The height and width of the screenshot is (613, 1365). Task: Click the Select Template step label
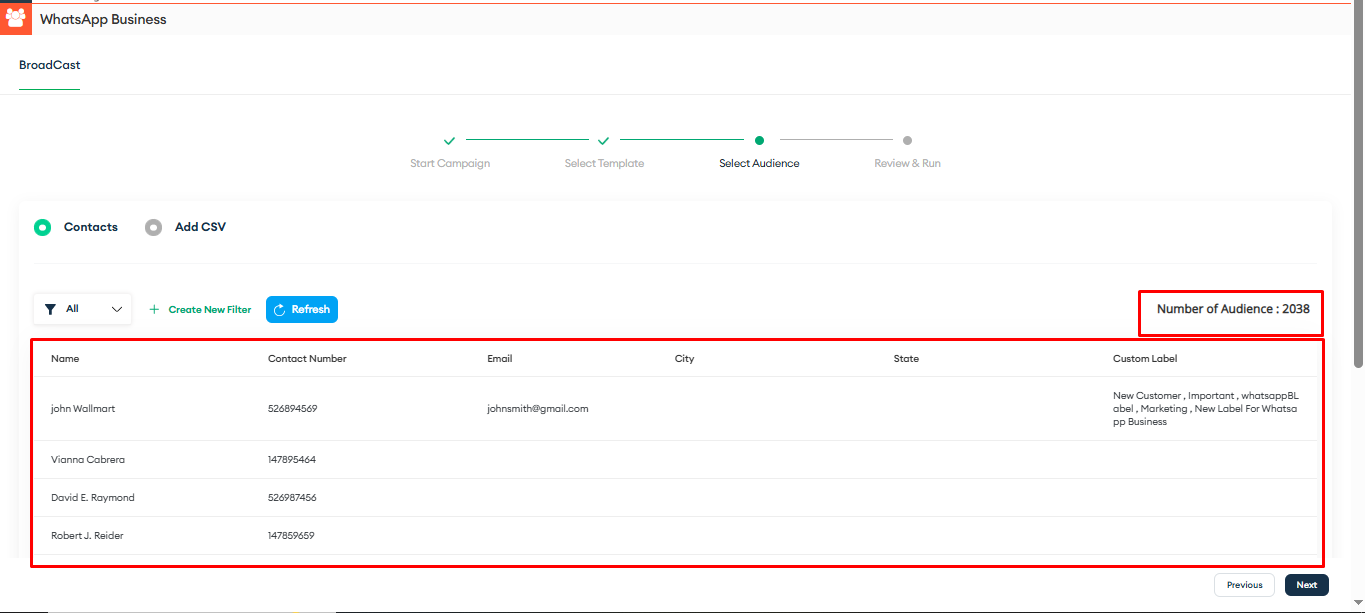pyautogui.click(x=604, y=163)
